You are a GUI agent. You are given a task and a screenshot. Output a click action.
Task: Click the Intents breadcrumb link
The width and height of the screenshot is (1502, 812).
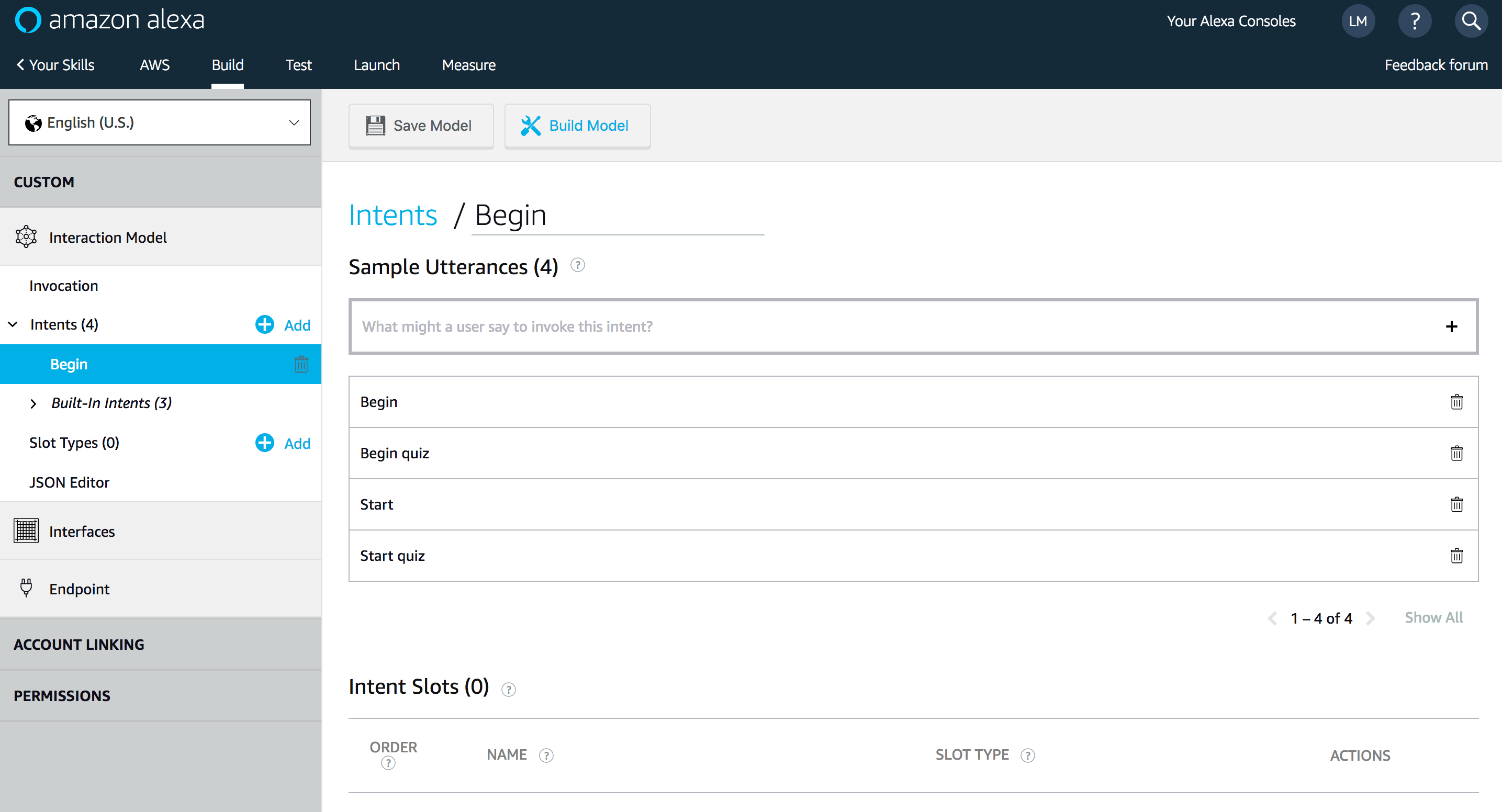pos(393,215)
